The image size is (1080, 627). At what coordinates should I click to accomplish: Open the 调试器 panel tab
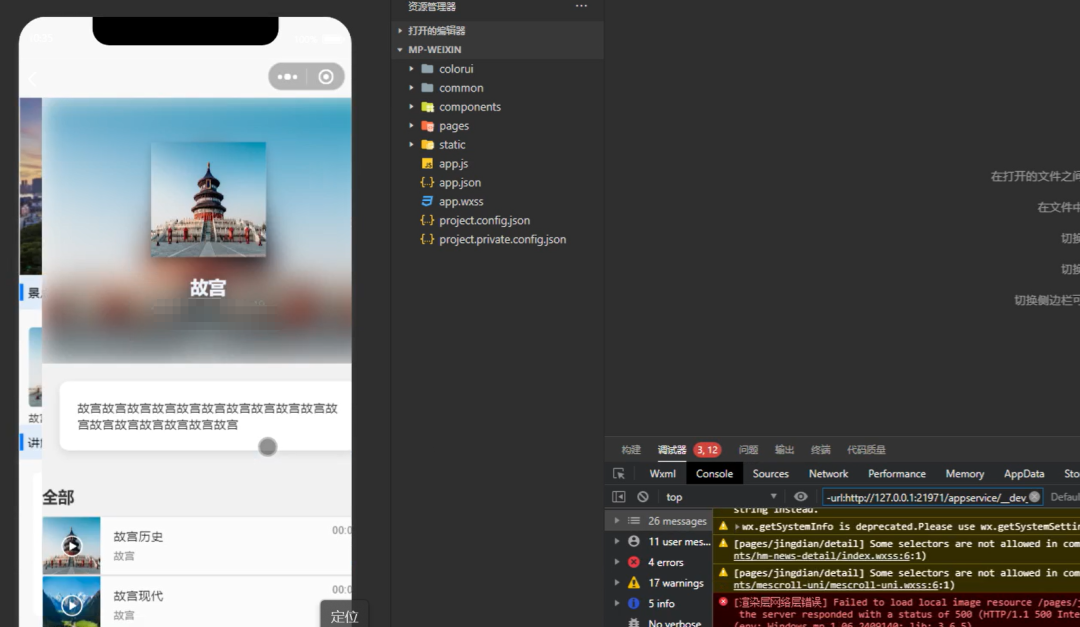click(672, 450)
